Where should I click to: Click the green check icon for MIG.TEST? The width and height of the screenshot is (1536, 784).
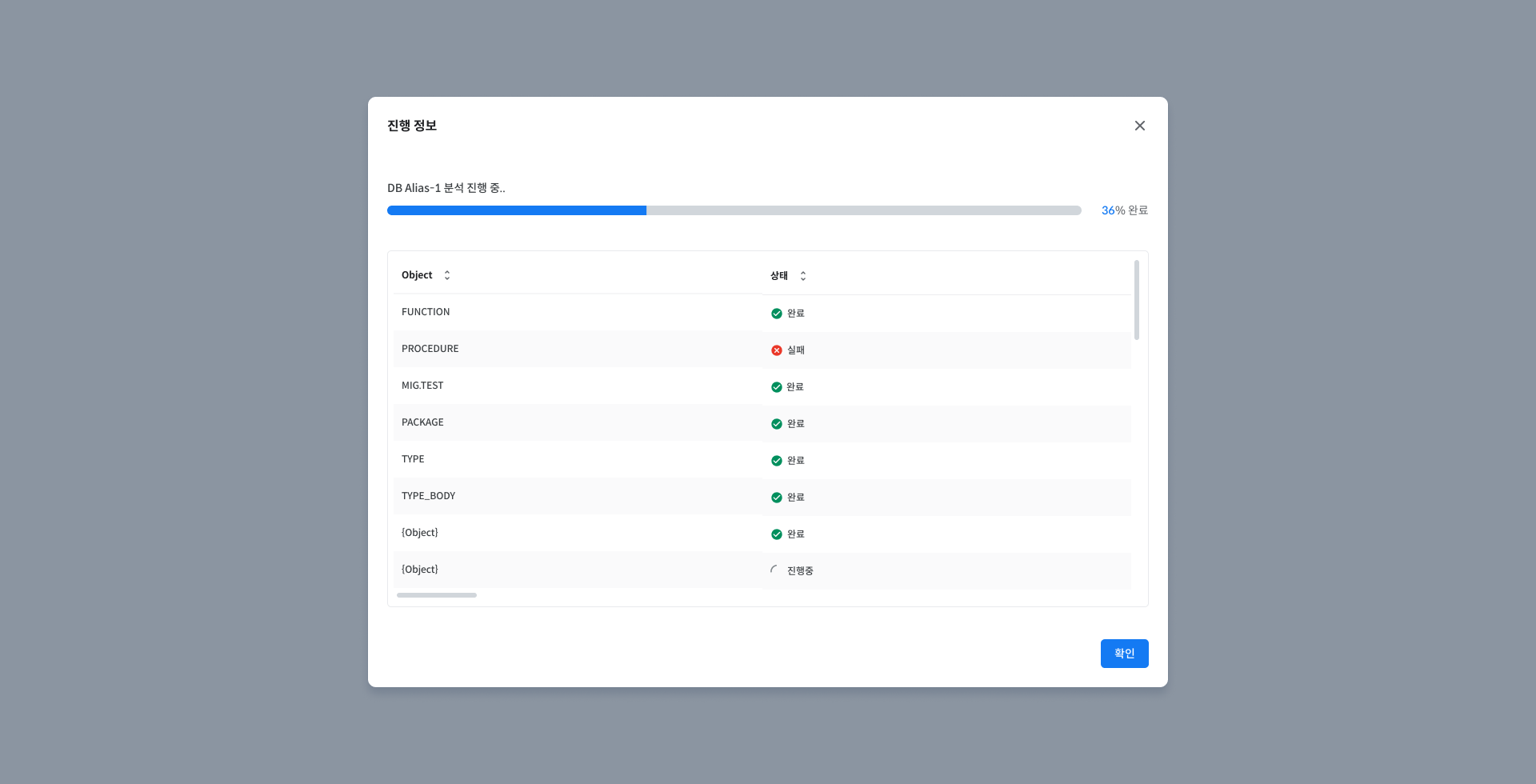[x=776, y=387]
